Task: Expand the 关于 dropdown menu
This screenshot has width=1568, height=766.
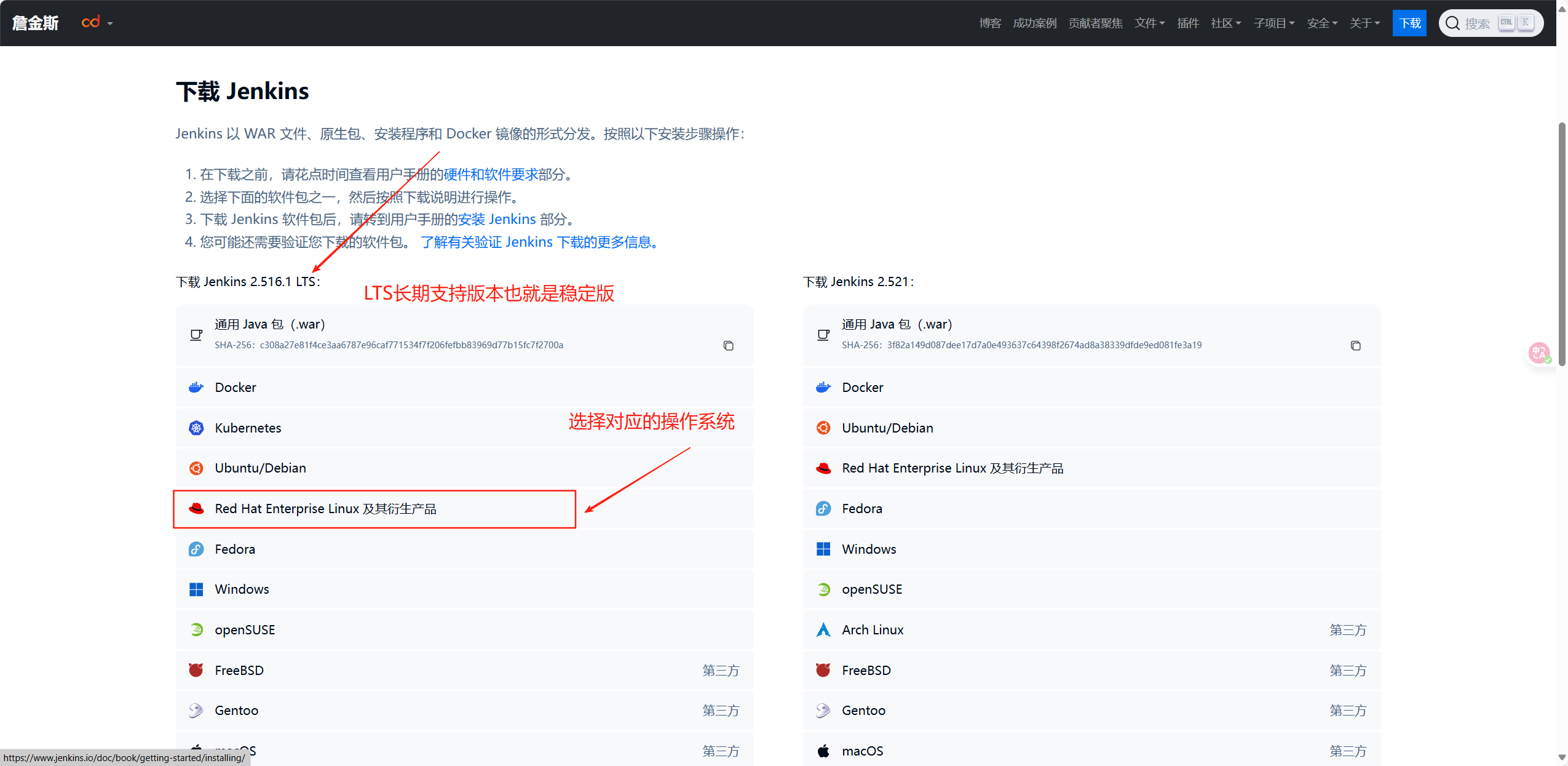Action: point(1364,23)
